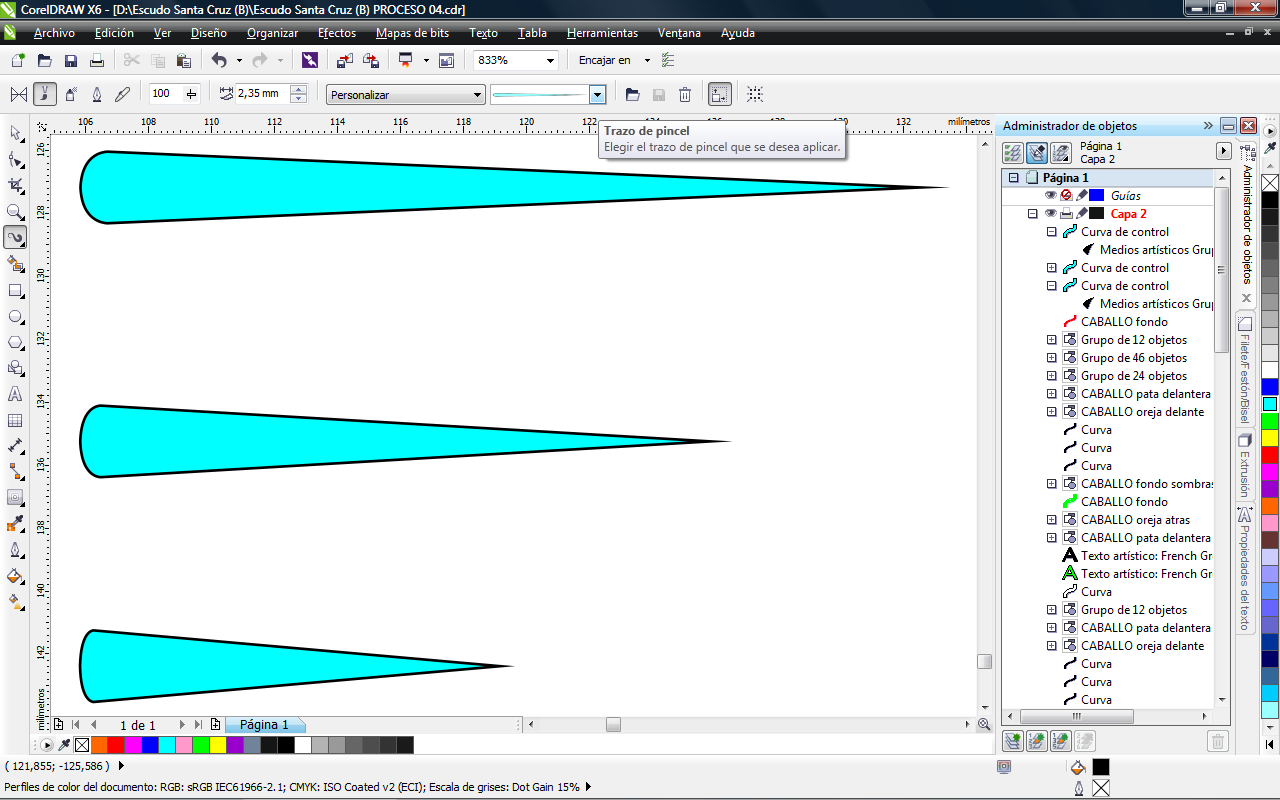Choose the Sprayer artistic media mode
1280x800 pixels.
(71, 94)
